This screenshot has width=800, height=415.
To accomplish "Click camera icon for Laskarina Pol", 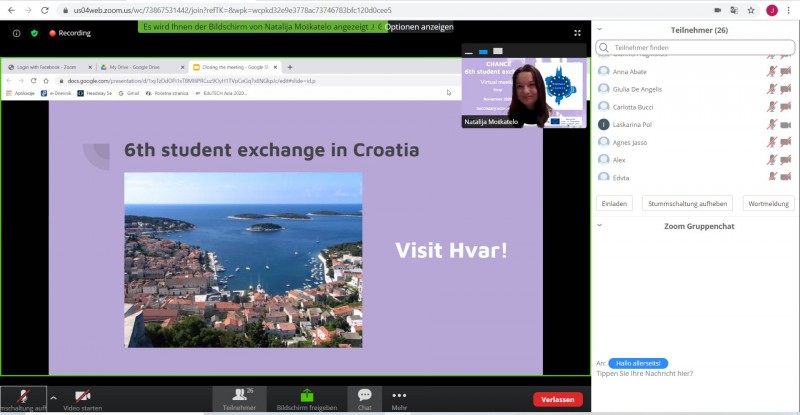I will point(786,125).
